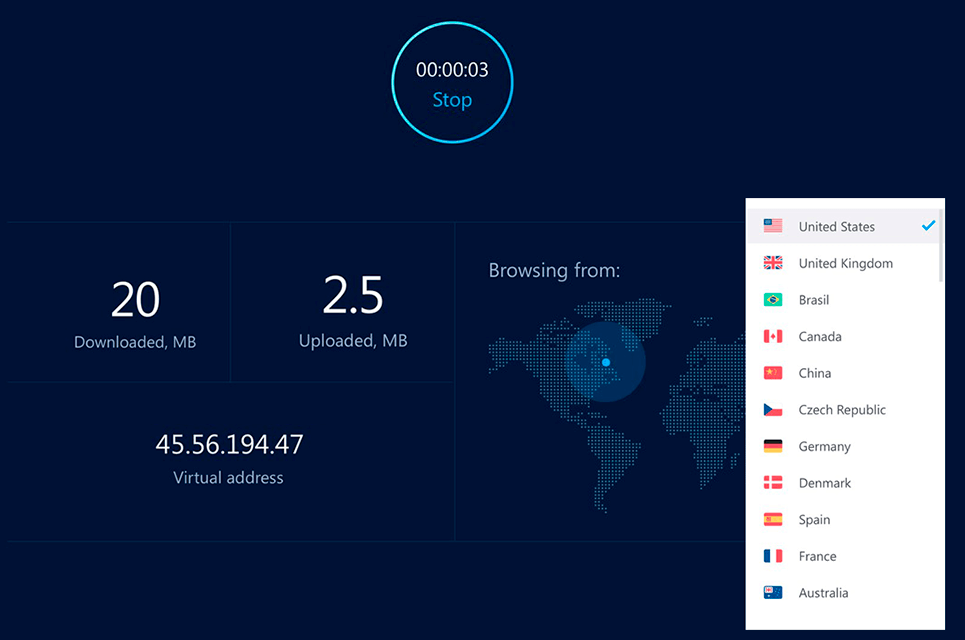Screen dimensions: 965x640
Task: Select the China flag icon
Action: click(x=773, y=372)
